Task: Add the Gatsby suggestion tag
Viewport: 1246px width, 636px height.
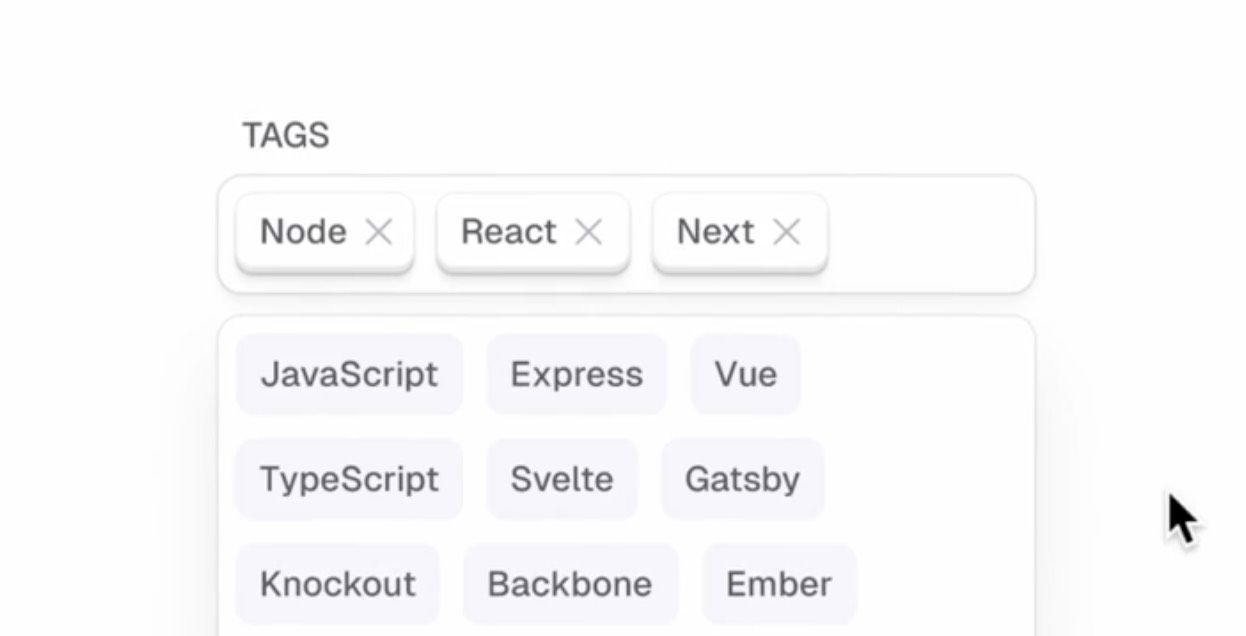Action: point(742,479)
